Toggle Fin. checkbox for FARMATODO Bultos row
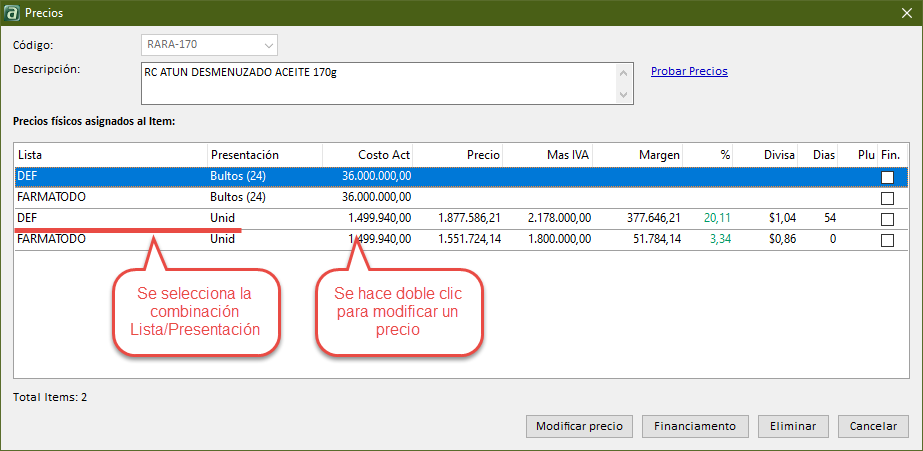This screenshot has height=451, width=923. click(x=887, y=198)
